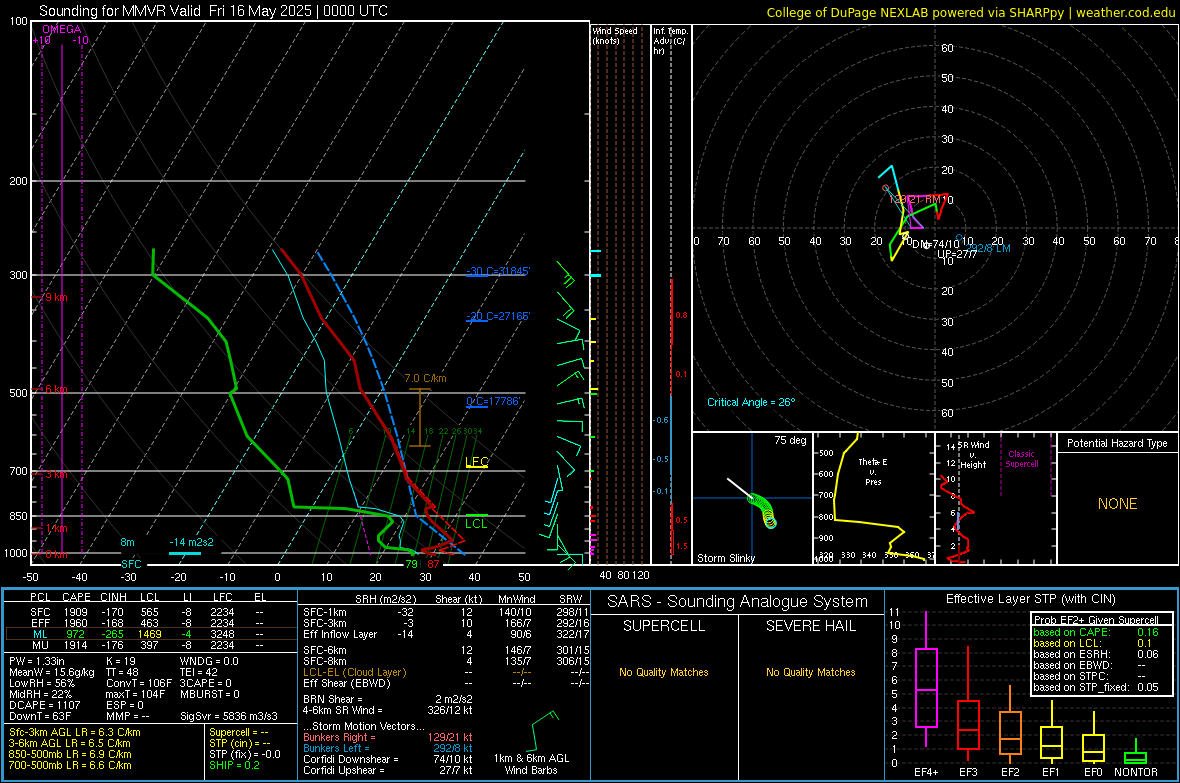This screenshot has width=1180, height=783.
Task: Click the red 'Bunkers Right = 129/21 kt'
Action: [388, 737]
